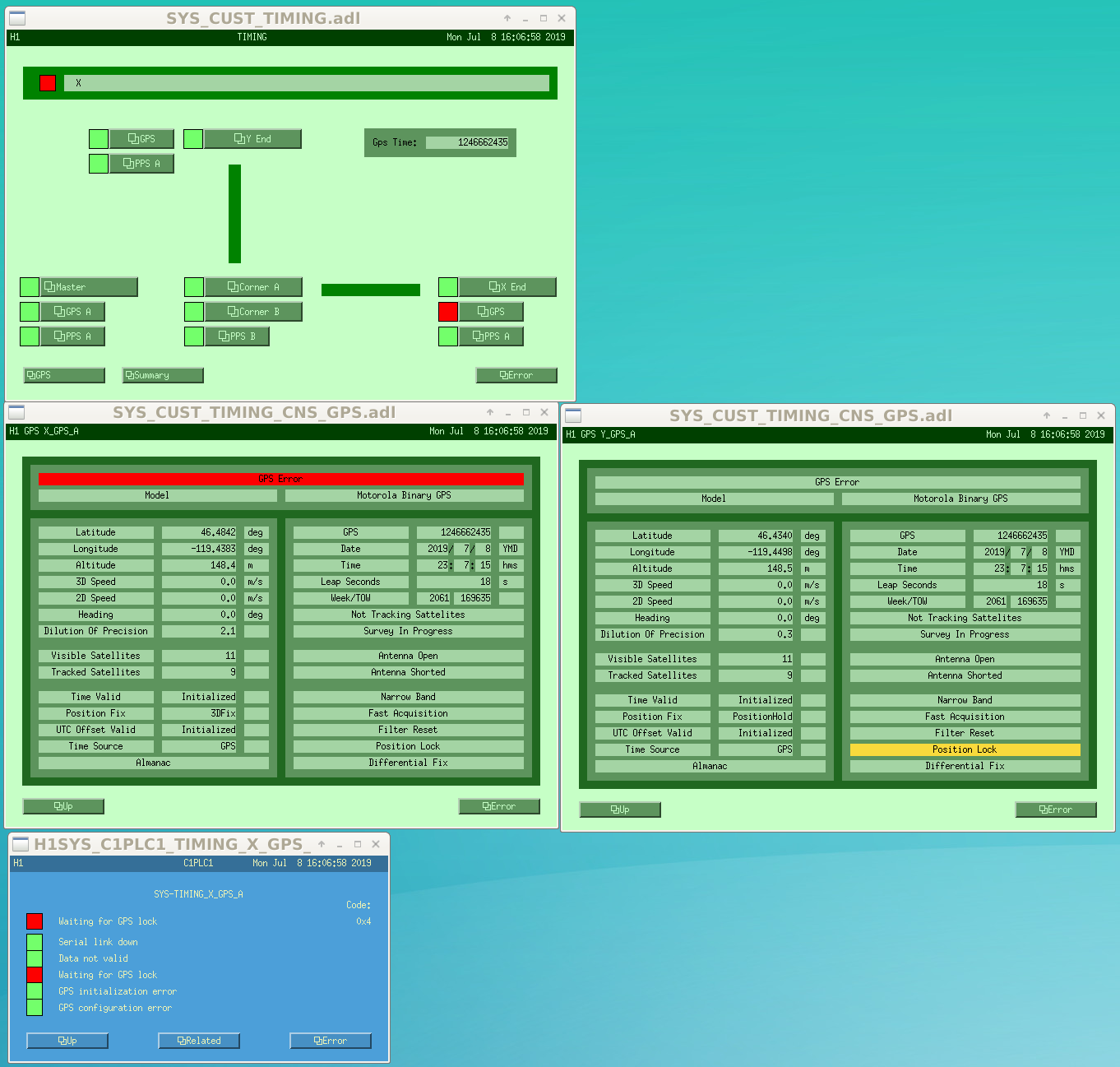Image resolution: width=1120 pixels, height=1067 pixels.
Task: Click Antenna Shorted status in Y_GPS_A
Action: (x=965, y=675)
